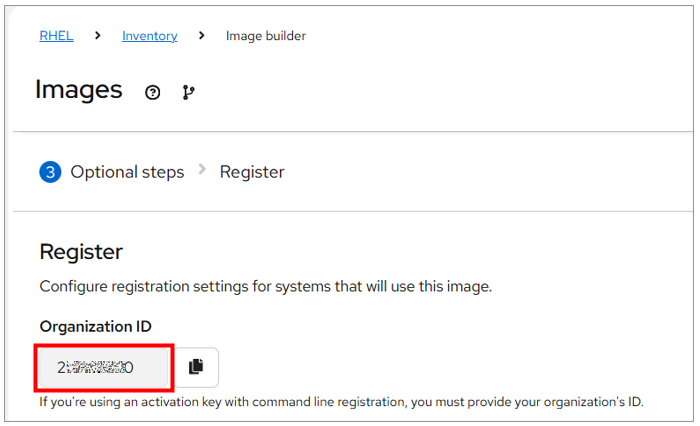Screen dimensions: 700x426
Task: Click the activation key helper text
Action: 340,402
